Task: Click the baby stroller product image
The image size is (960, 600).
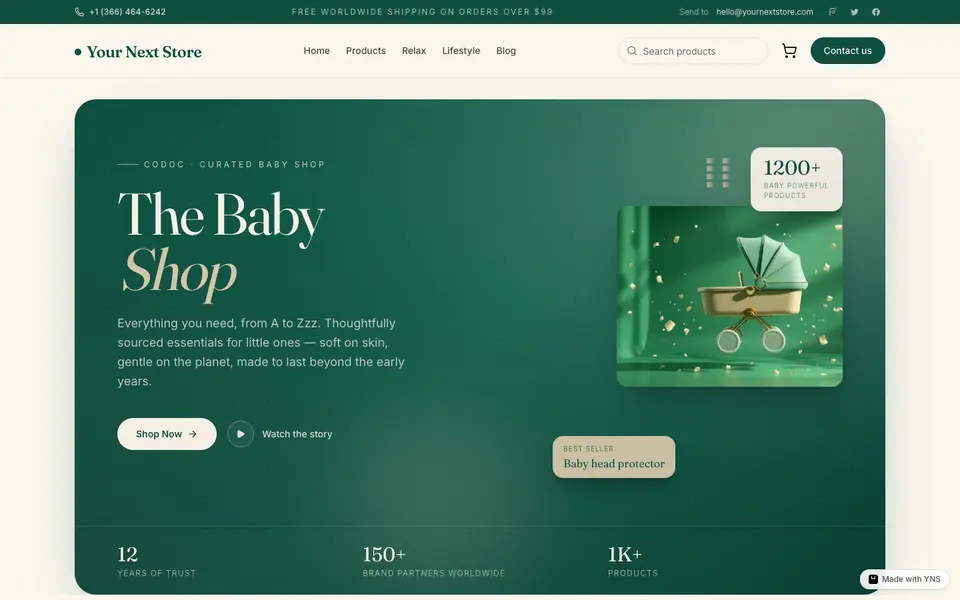Action: point(729,296)
